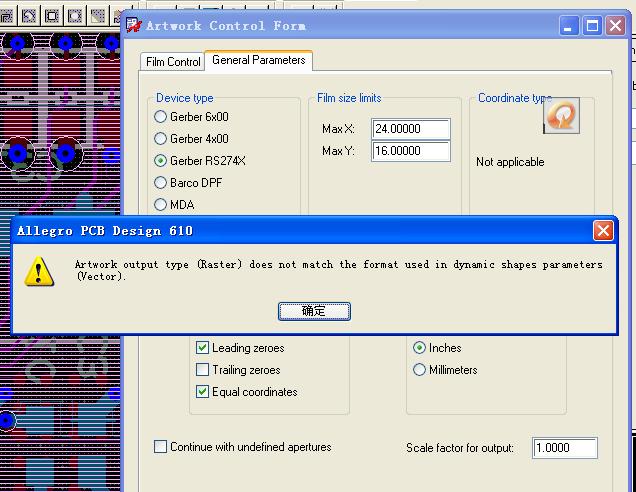Click the yellow warning triangle icon
This screenshot has height=492, width=636.
39,271
